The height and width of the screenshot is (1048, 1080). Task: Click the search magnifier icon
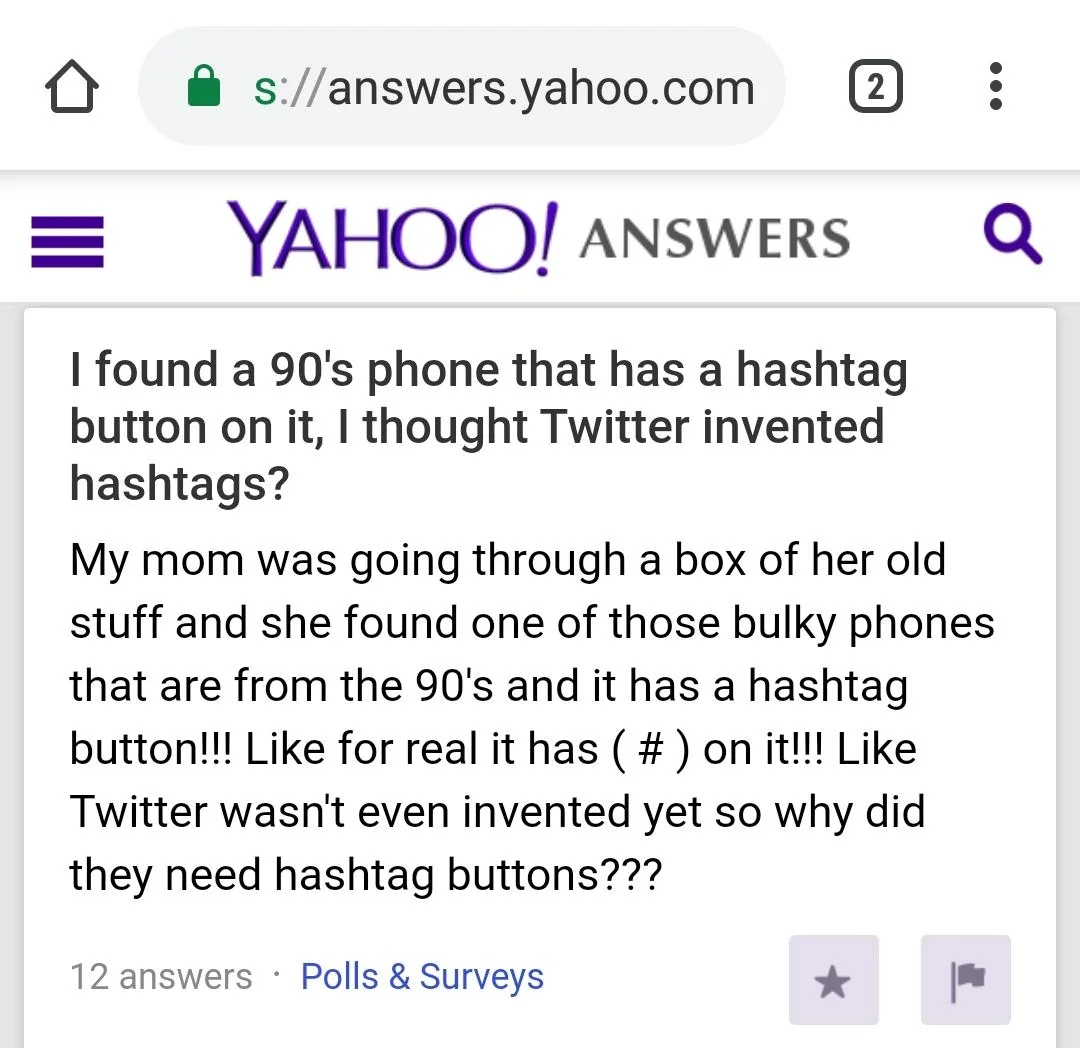click(x=1014, y=236)
